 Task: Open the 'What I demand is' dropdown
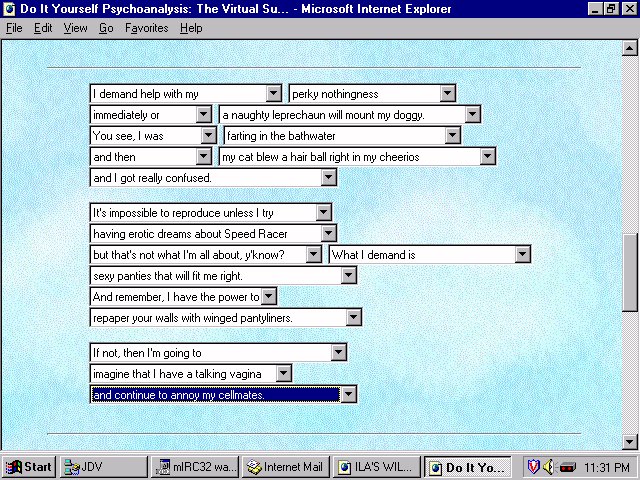(x=522, y=255)
